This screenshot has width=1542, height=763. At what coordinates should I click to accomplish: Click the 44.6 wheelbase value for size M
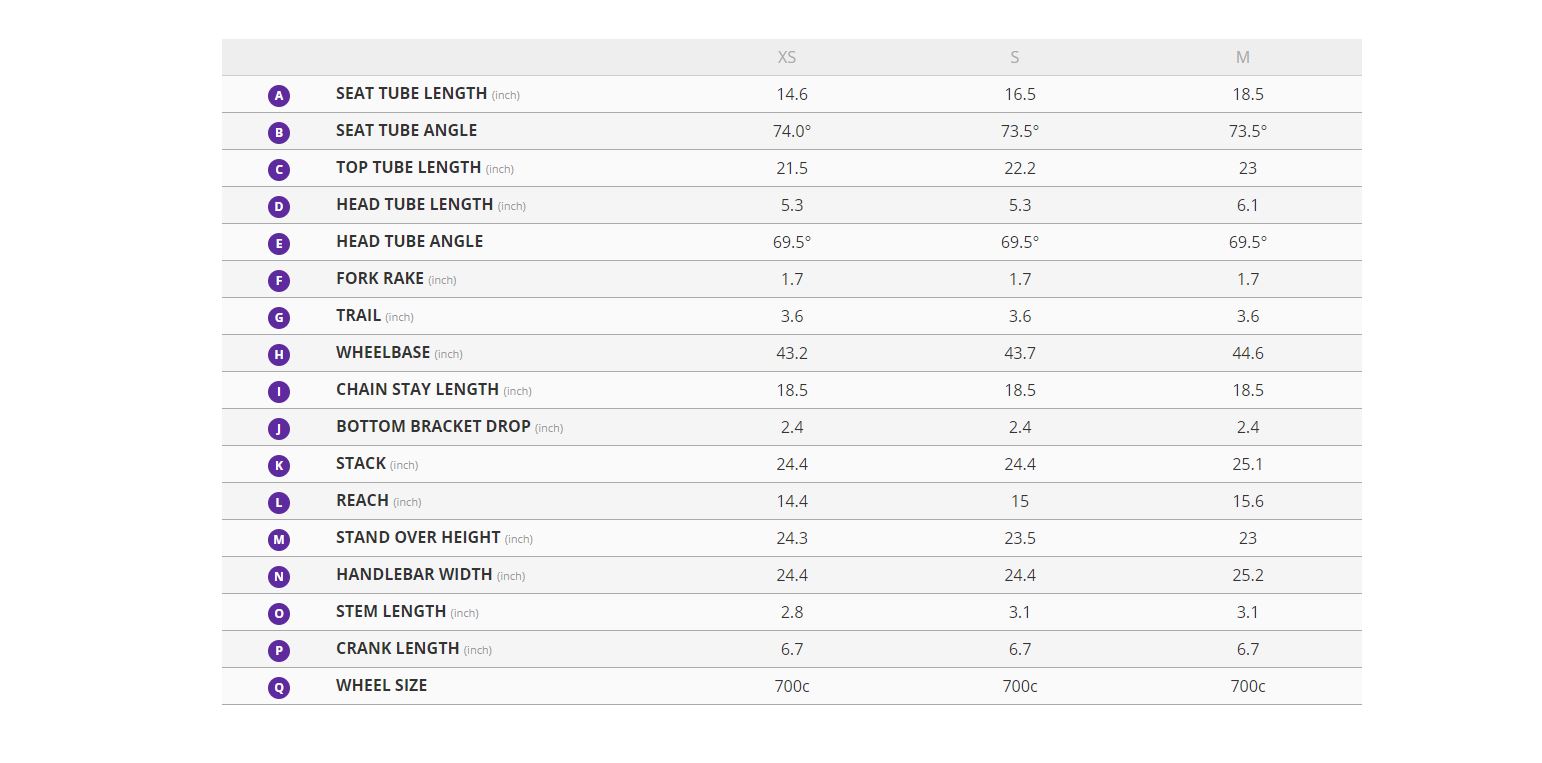[x=1248, y=353]
